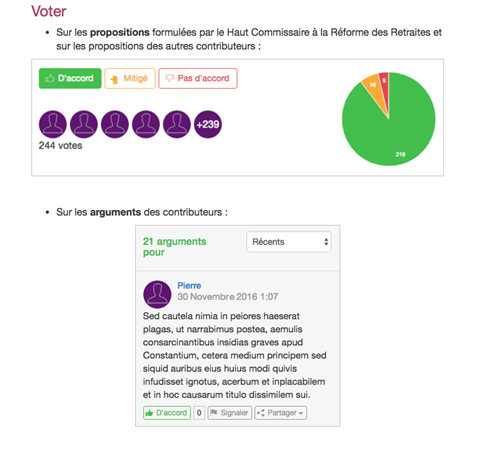This screenshot has width=480, height=457.
Task: Vote Mitigé on the proposition
Action: pyautogui.click(x=130, y=78)
